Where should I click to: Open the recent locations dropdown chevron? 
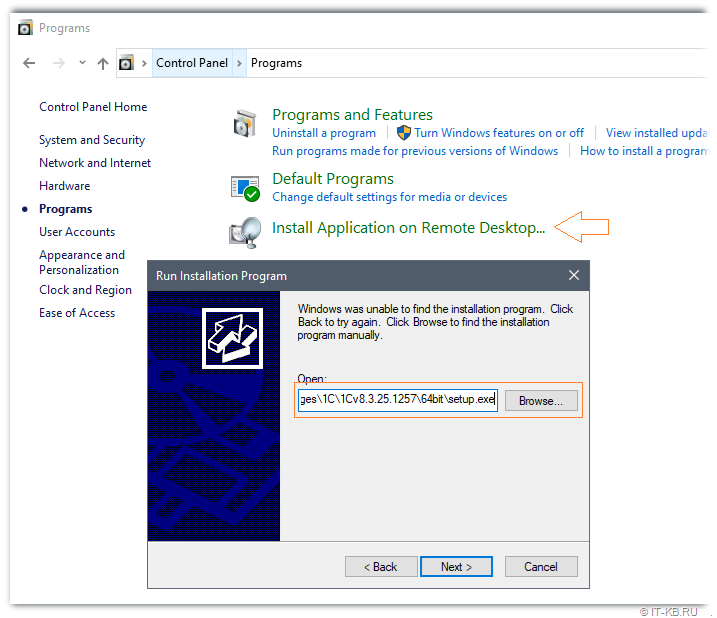[x=82, y=62]
